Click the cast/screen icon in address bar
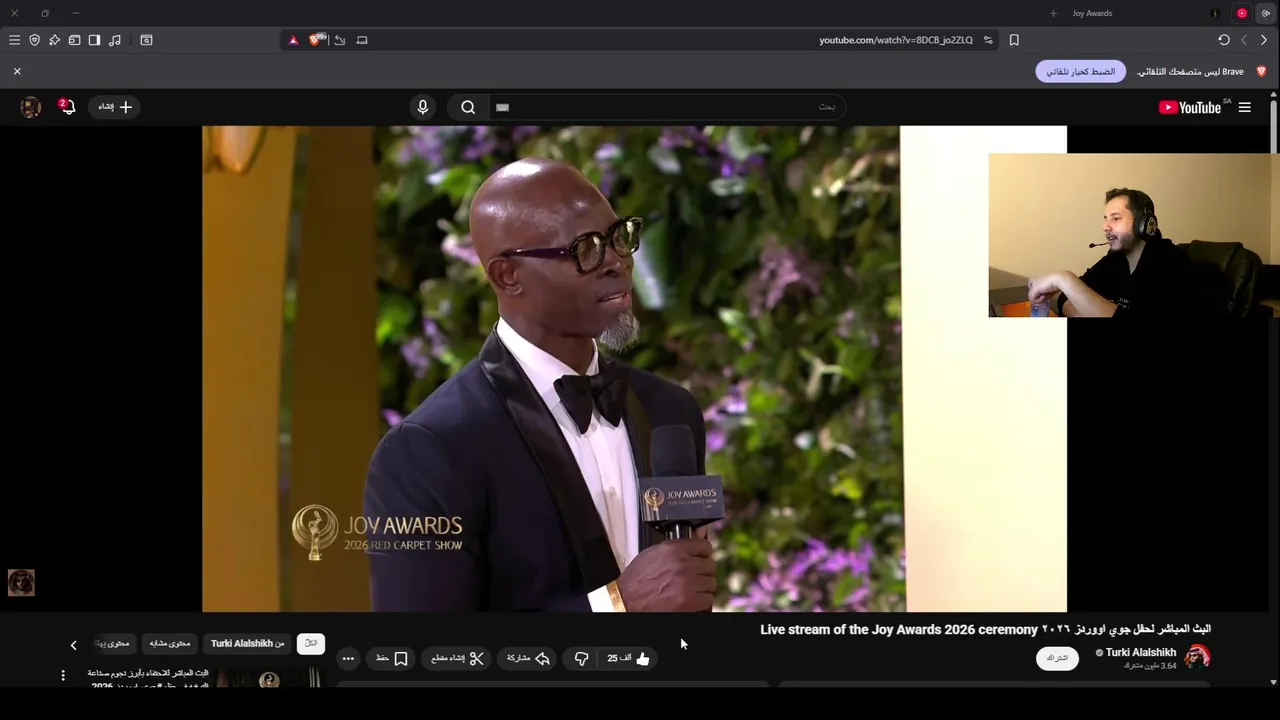Screen dimensions: 1280x720 [x=362, y=40]
